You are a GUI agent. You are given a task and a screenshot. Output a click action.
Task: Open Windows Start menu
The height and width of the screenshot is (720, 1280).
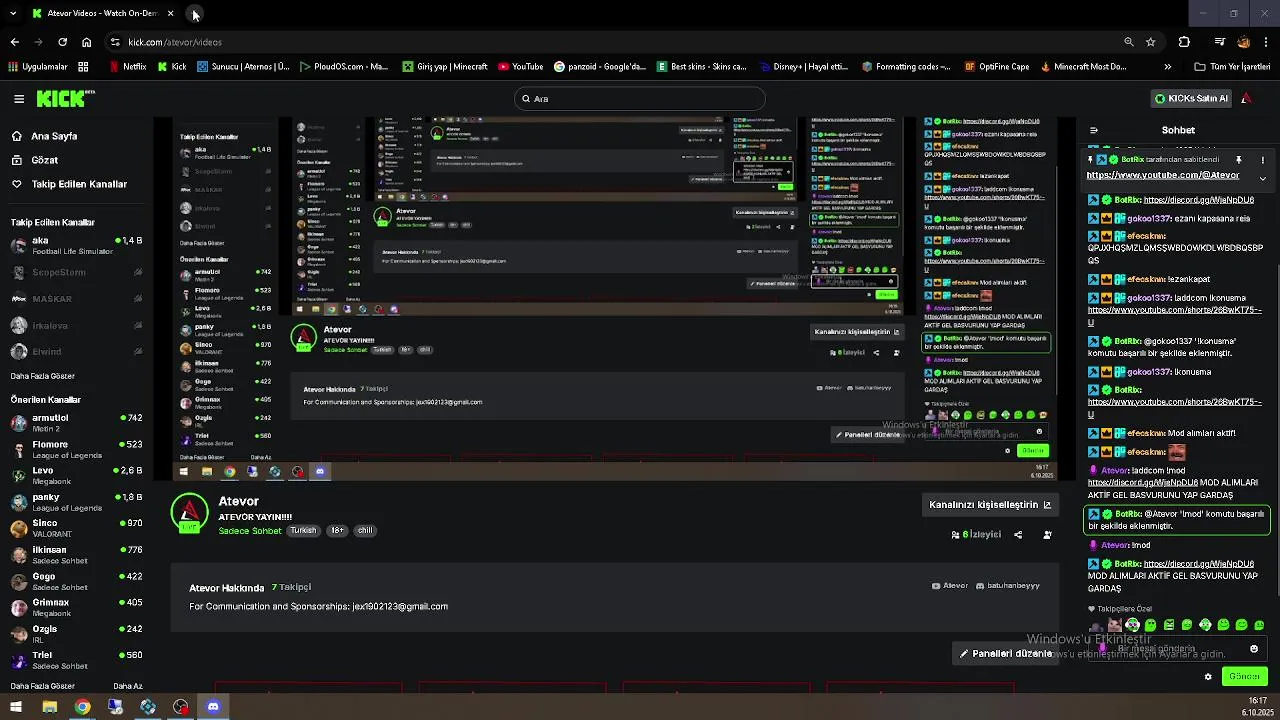coord(15,707)
